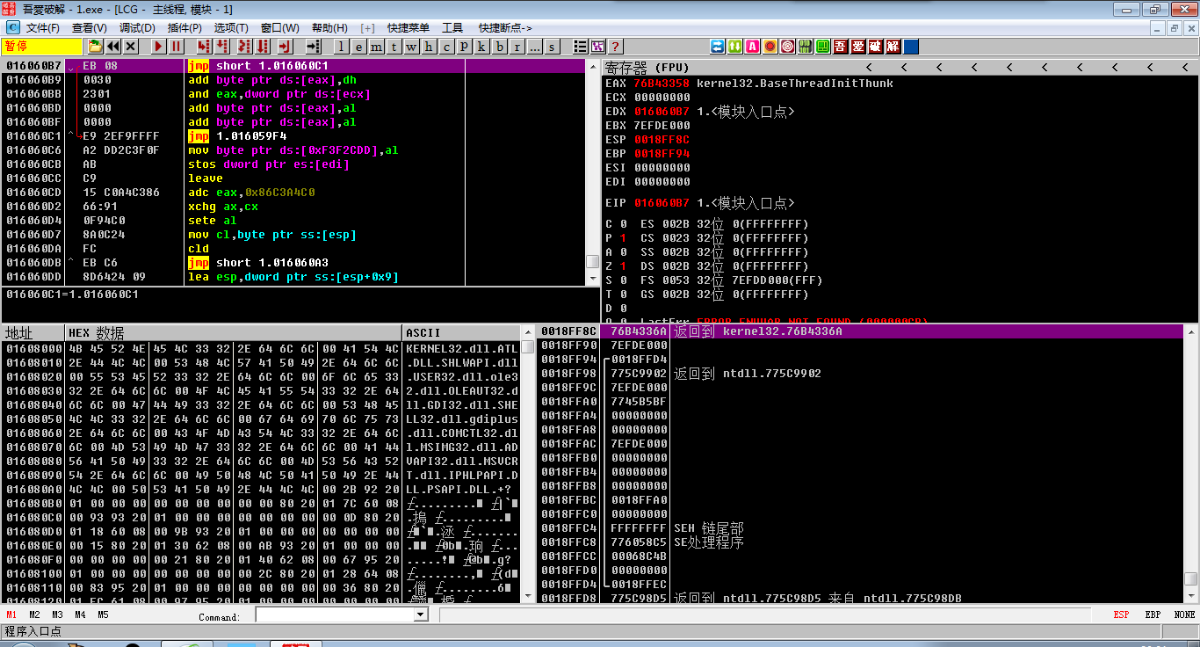
Task: Open the 调试(D) menu
Action: click(x=137, y=27)
